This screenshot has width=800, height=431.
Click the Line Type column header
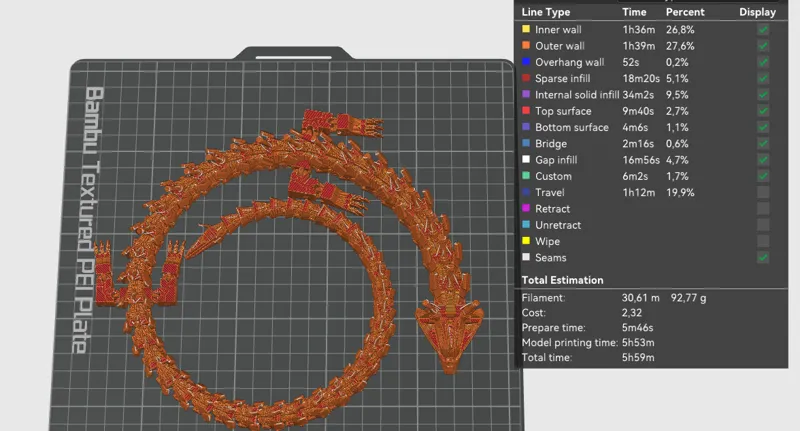[x=545, y=12]
